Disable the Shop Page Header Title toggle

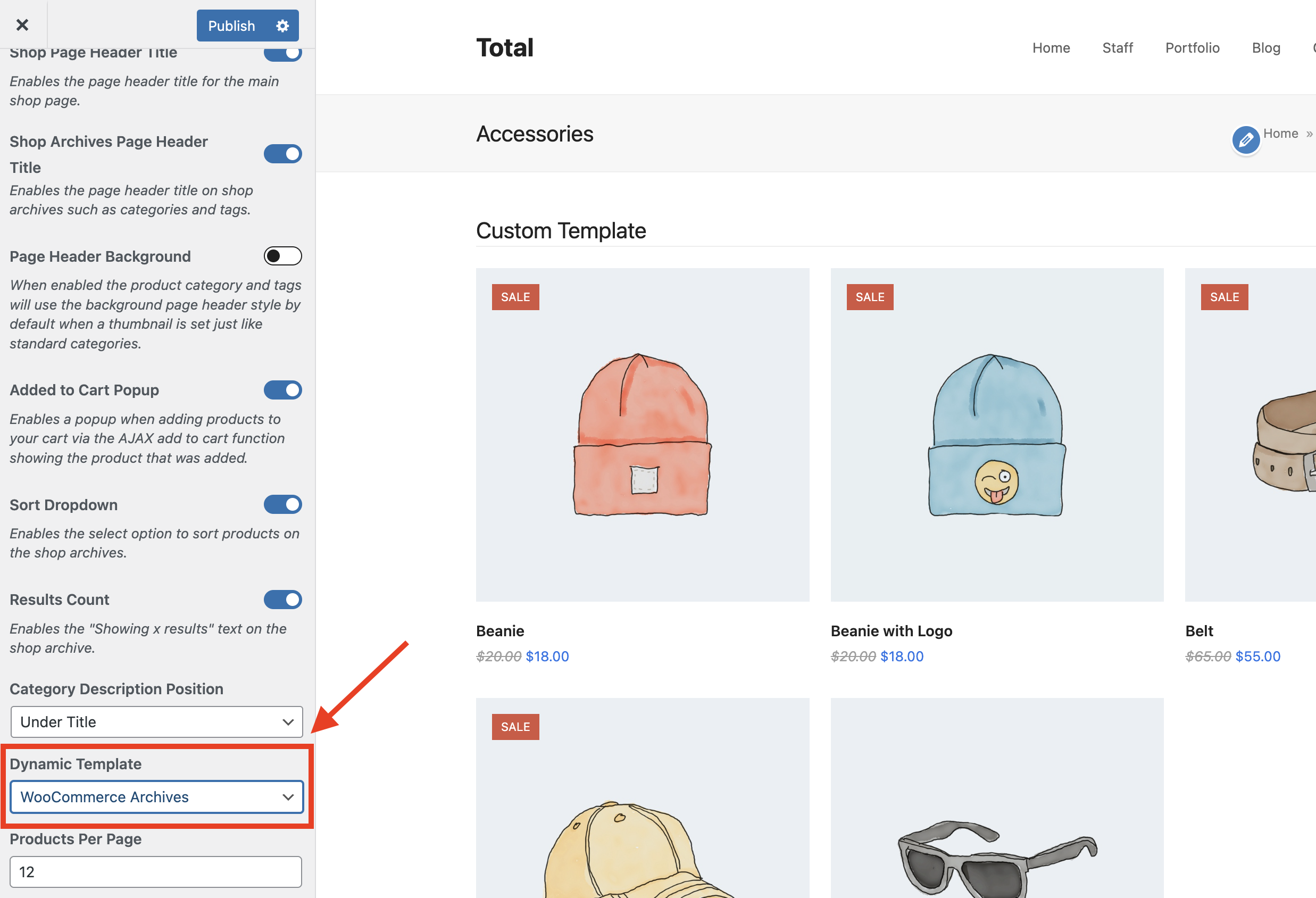click(282, 53)
